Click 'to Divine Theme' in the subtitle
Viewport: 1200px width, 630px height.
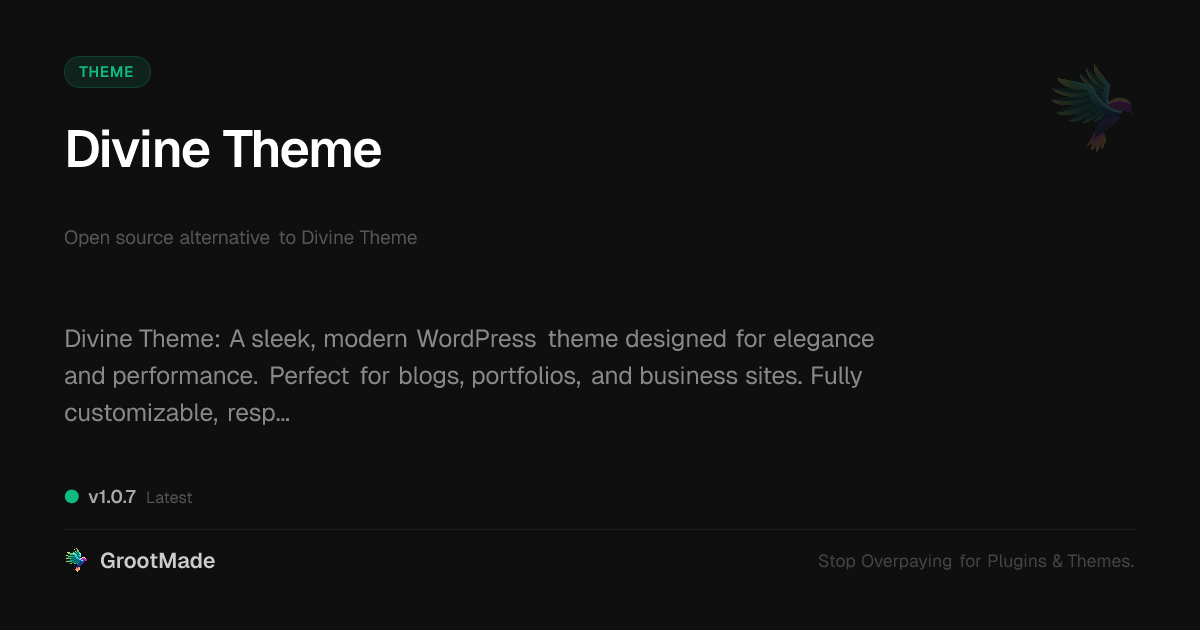pos(348,238)
